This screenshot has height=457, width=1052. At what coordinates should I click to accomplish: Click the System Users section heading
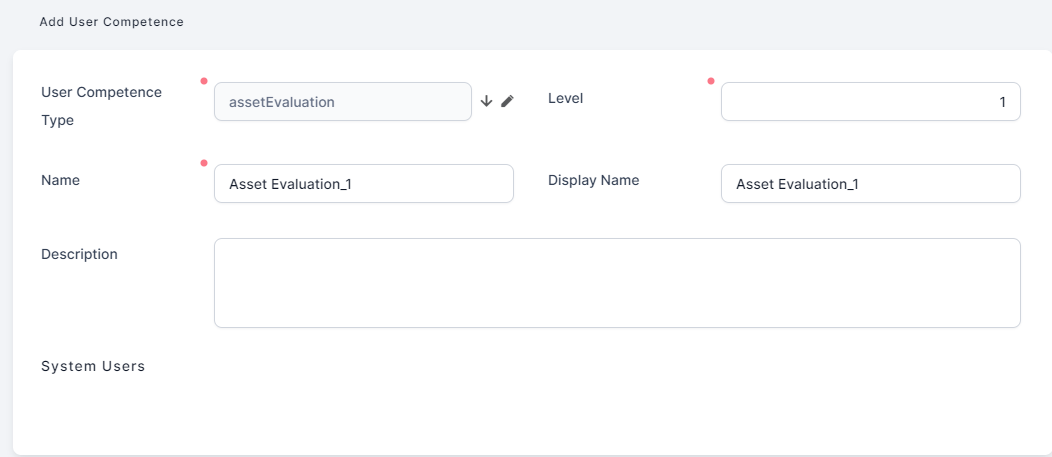coord(93,366)
